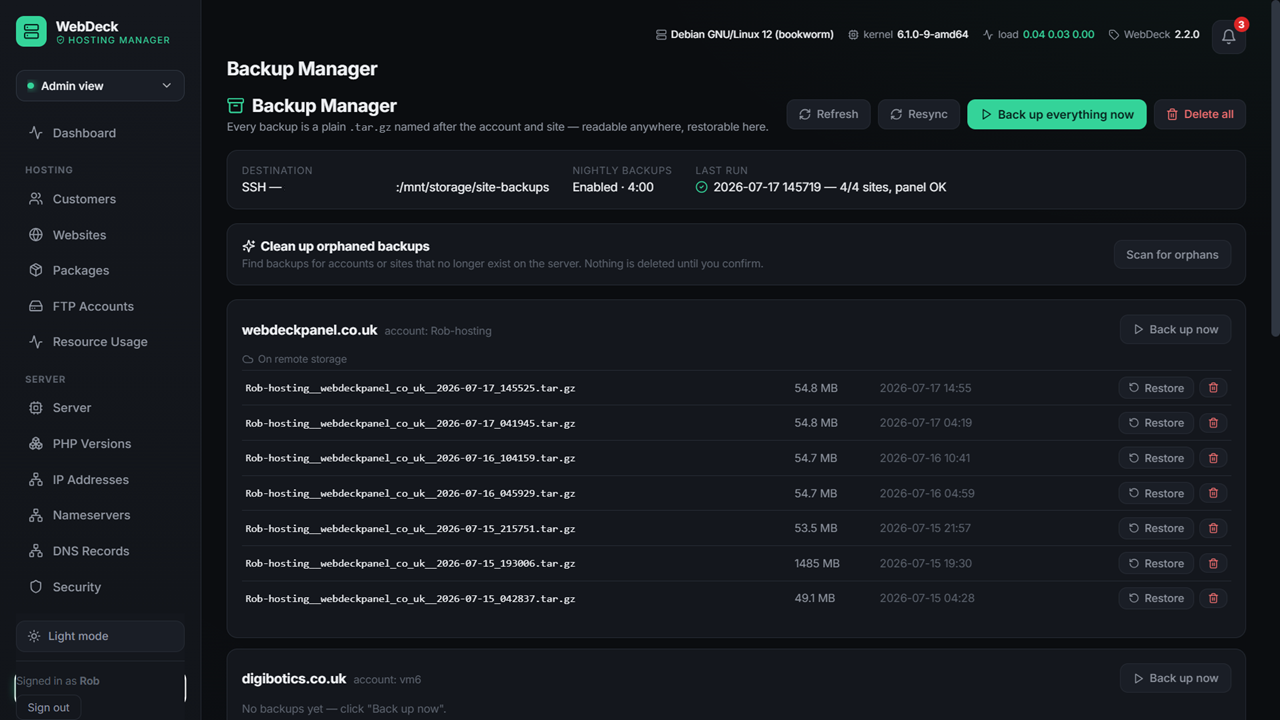Open Nameservers page
The image size is (1280, 720).
pyautogui.click(x=100, y=515)
